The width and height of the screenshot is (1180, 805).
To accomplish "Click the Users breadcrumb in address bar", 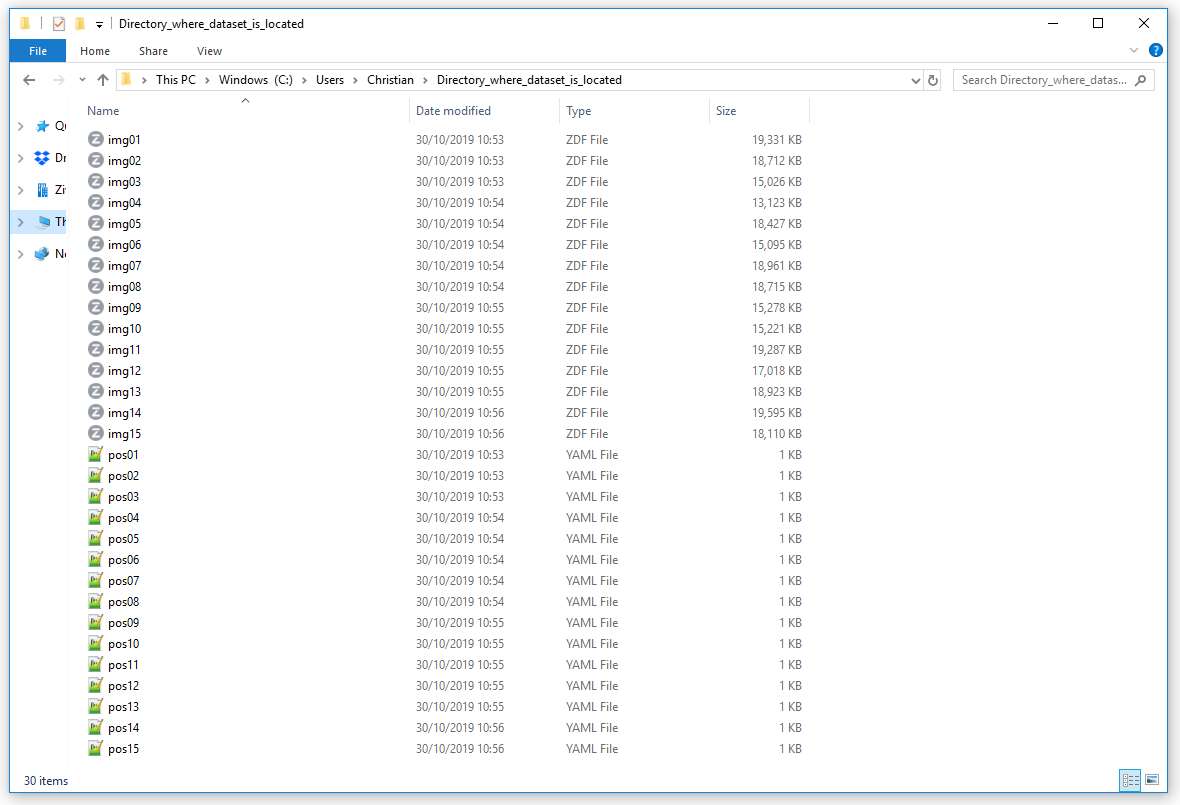I will tap(330, 80).
